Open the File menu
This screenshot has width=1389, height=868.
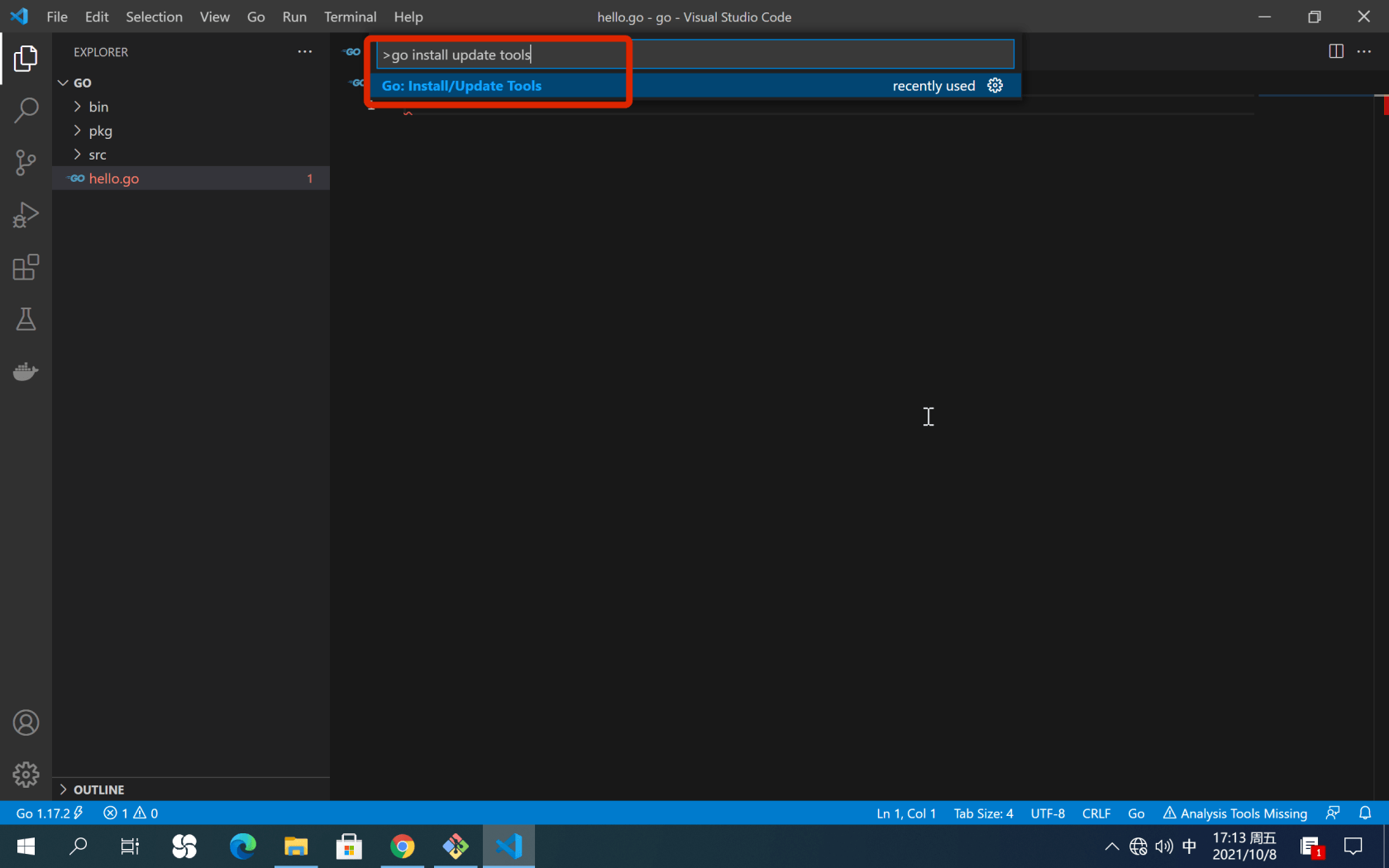tap(57, 17)
